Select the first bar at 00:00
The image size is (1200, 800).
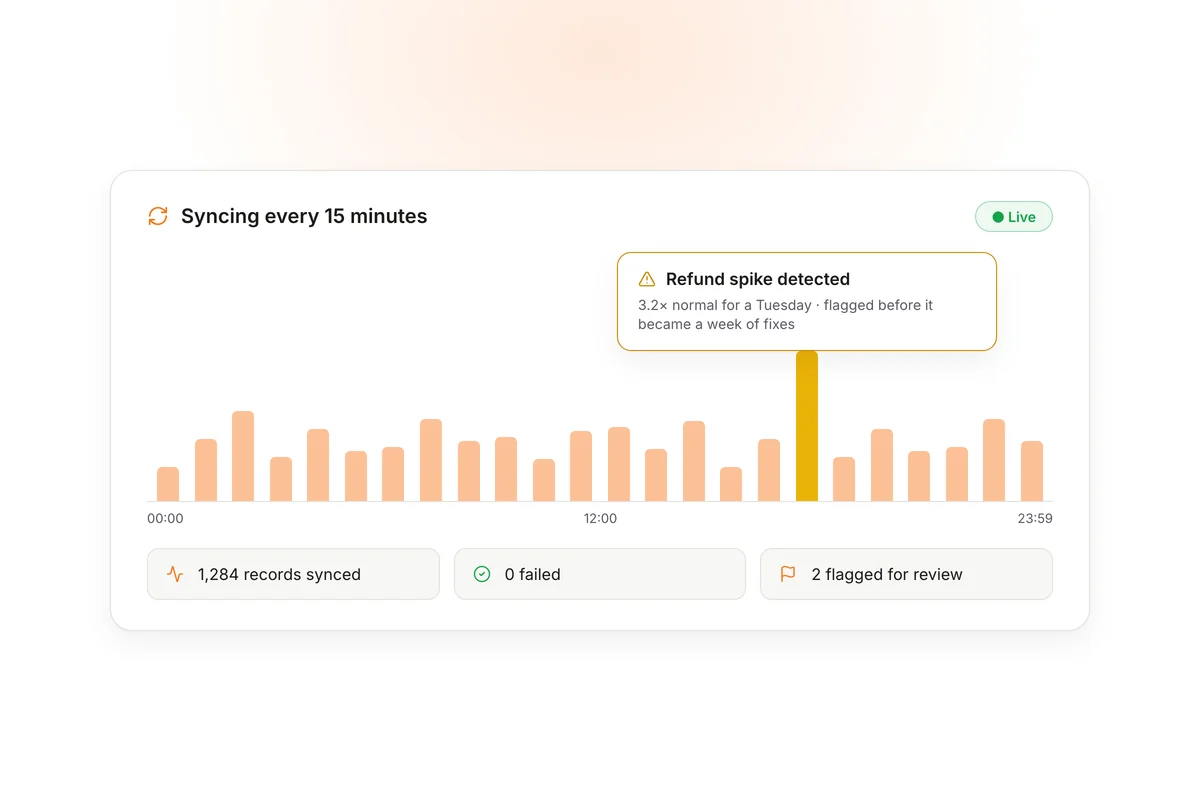click(x=168, y=484)
